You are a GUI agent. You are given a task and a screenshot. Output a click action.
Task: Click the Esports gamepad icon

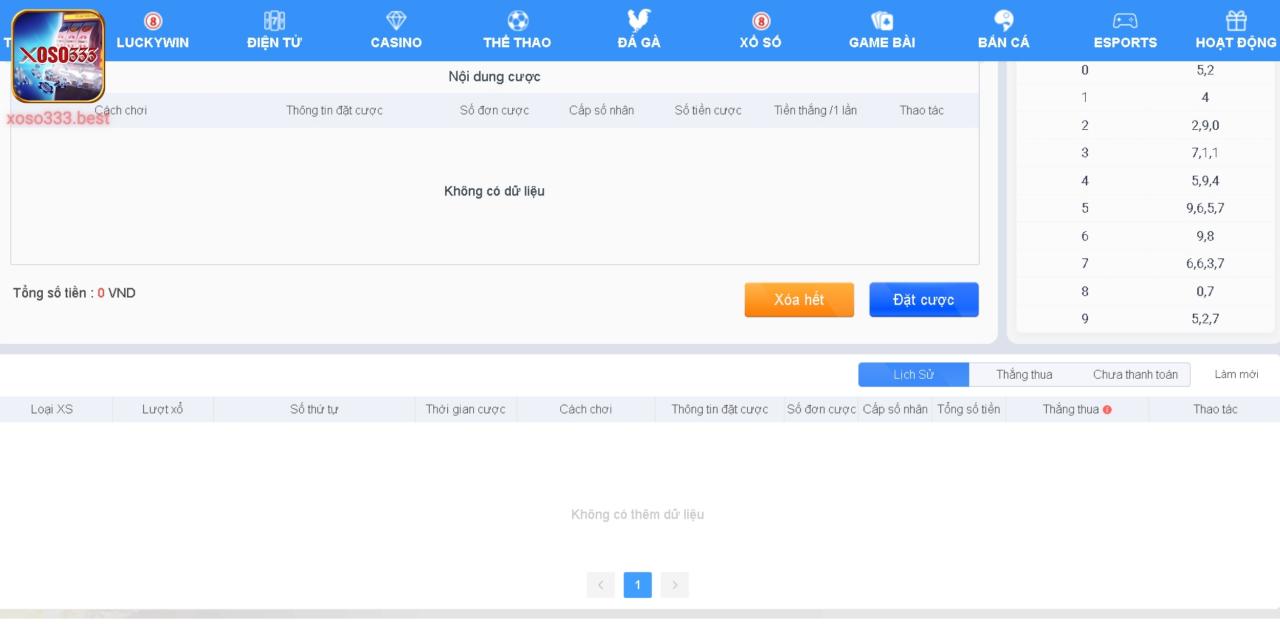pyautogui.click(x=1125, y=21)
